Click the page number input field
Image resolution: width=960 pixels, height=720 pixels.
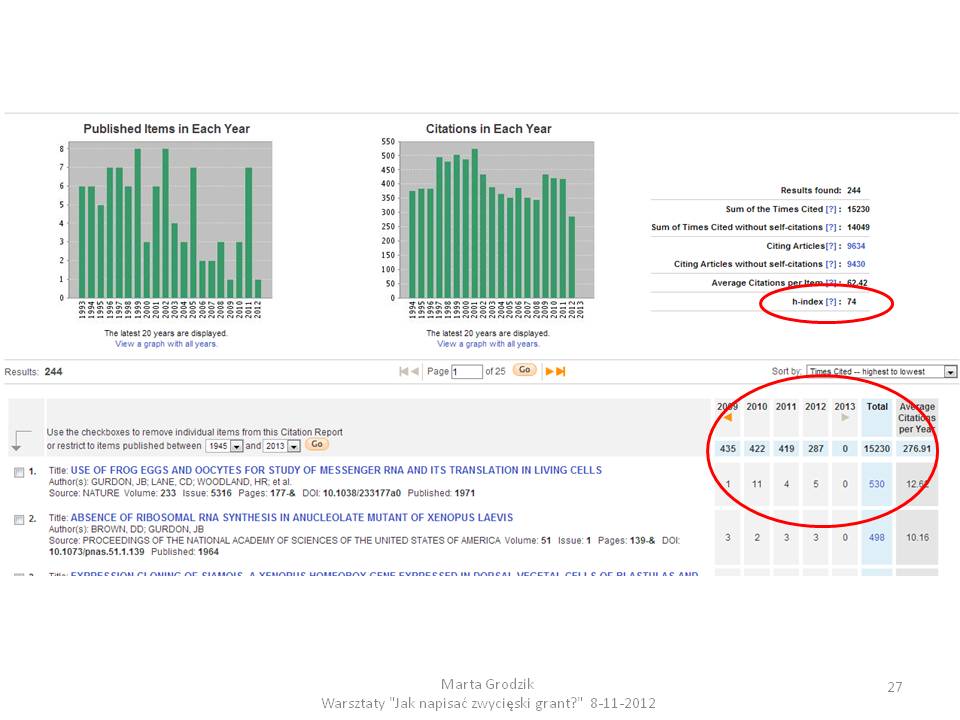(467, 372)
